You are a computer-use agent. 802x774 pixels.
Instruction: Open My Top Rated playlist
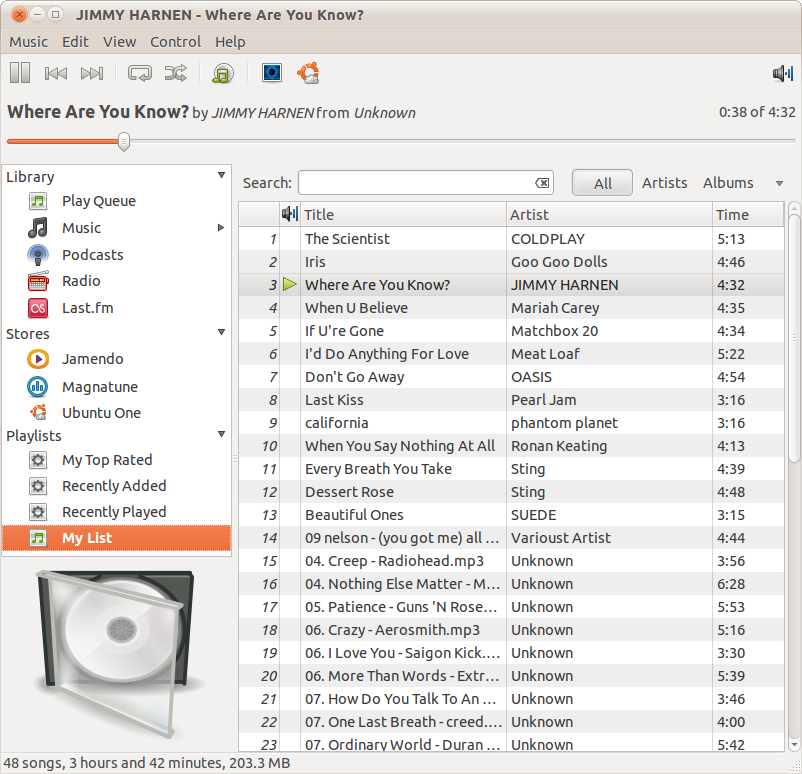[107, 459]
